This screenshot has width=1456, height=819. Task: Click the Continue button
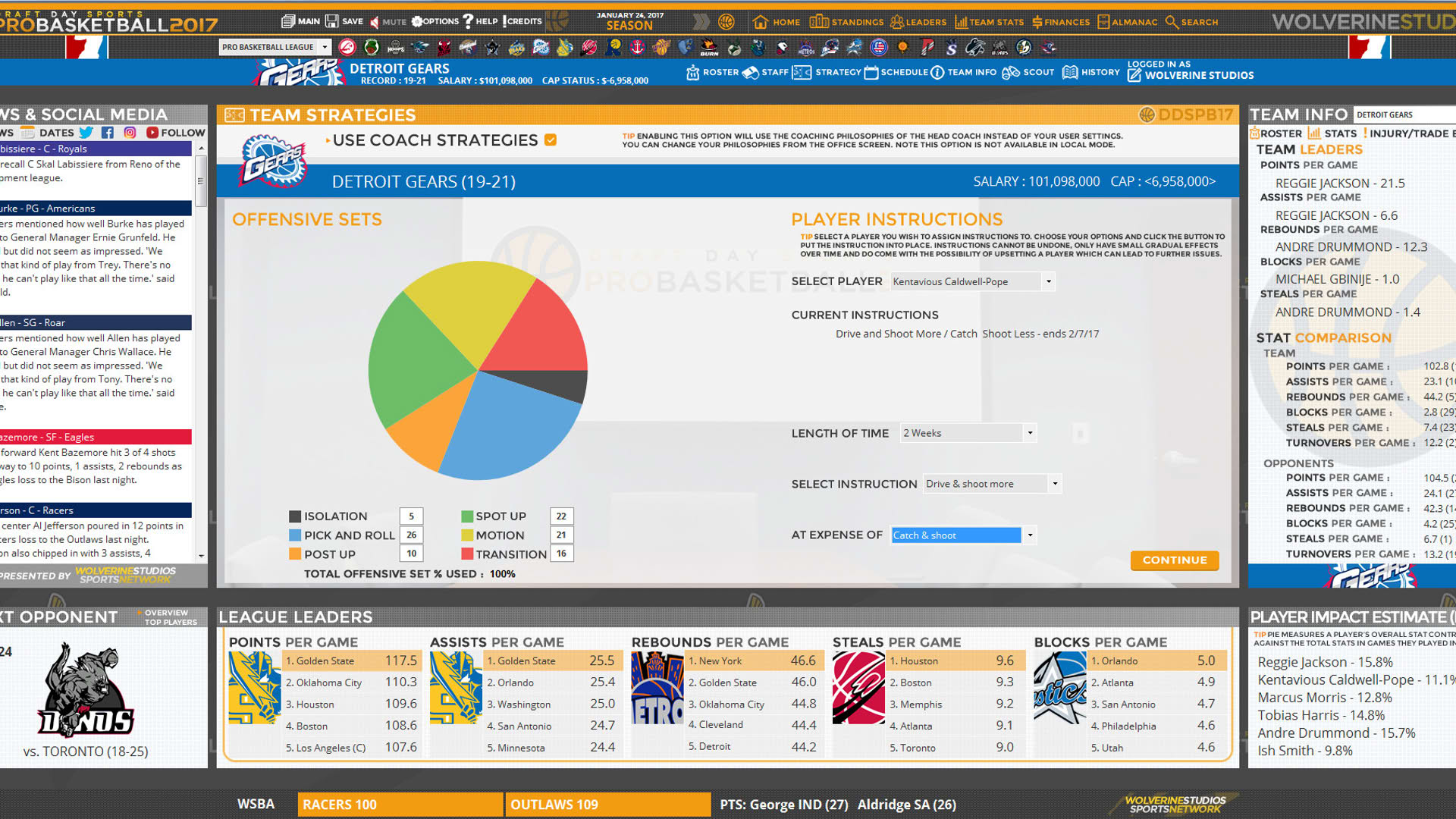coord(1175,560)
